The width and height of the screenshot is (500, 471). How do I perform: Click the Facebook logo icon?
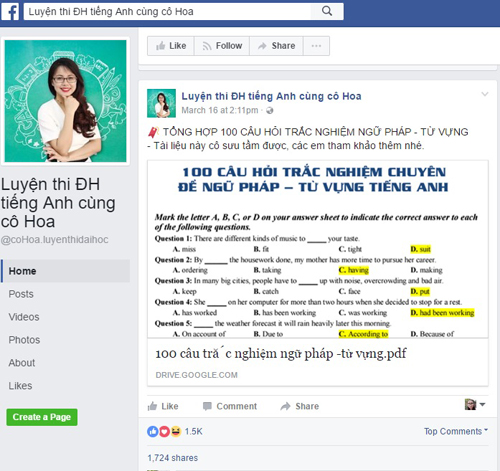tap(10, 12)
